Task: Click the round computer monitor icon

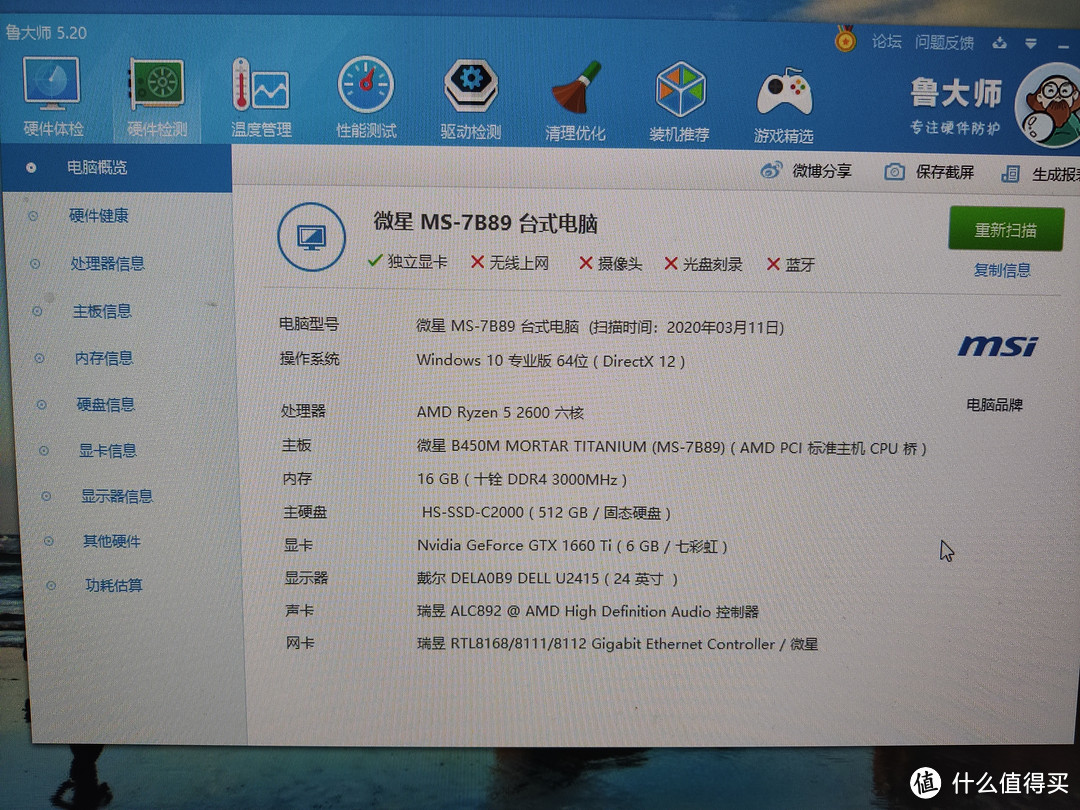Action: 311,236
